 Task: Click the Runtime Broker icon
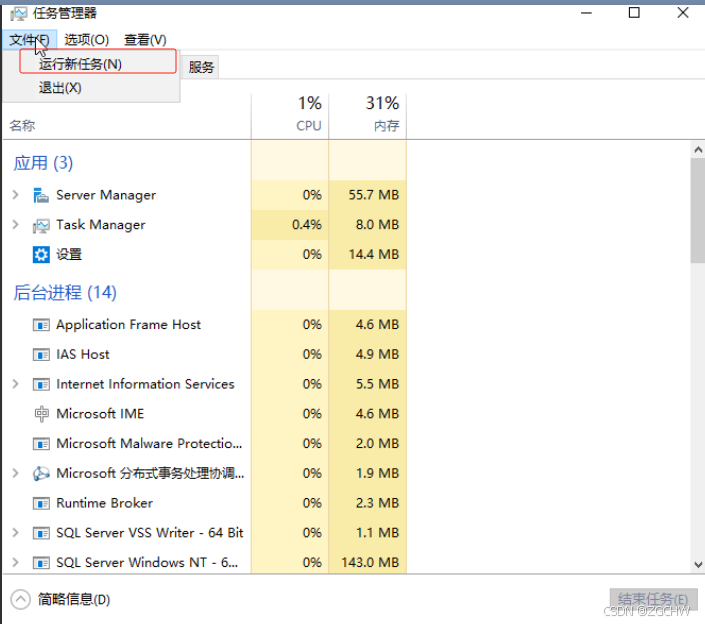point(41,503)
